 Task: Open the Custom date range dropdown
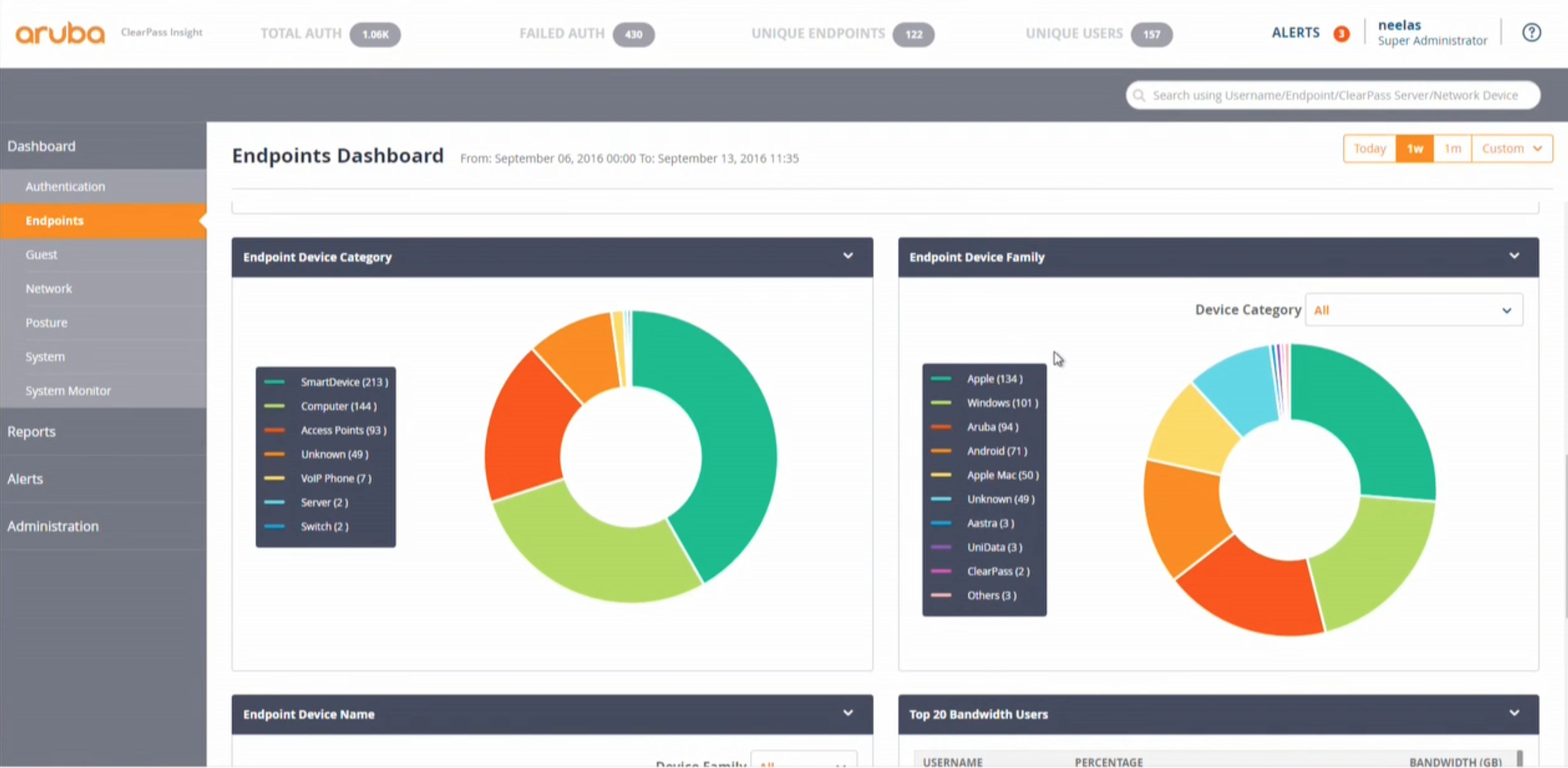pyautogui.click(x=1511, y=149)
